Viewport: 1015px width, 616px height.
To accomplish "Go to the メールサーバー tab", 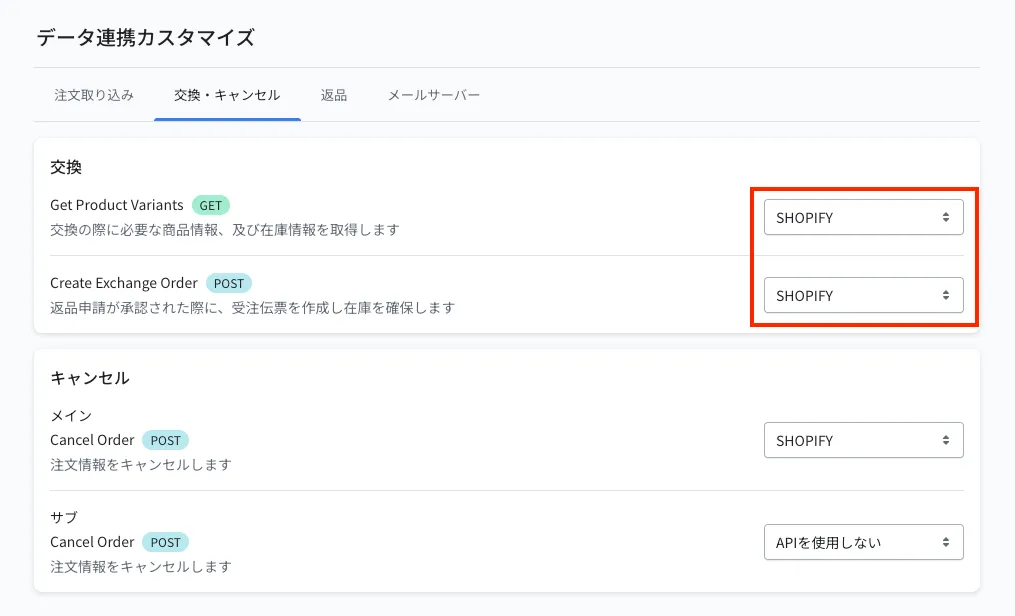I will (x=434, y=95).
